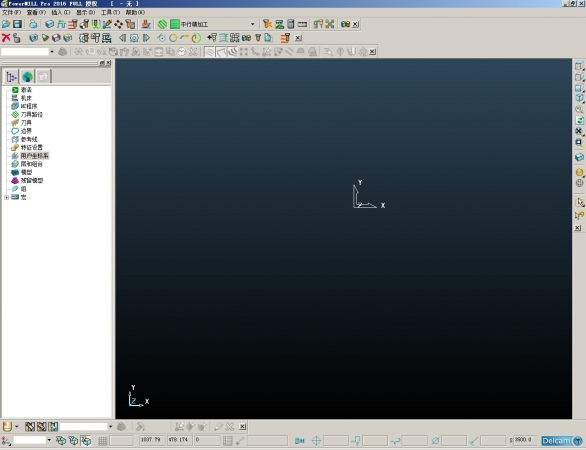
Task: Open the 文件 (File) menu
Action: (12, 12)
